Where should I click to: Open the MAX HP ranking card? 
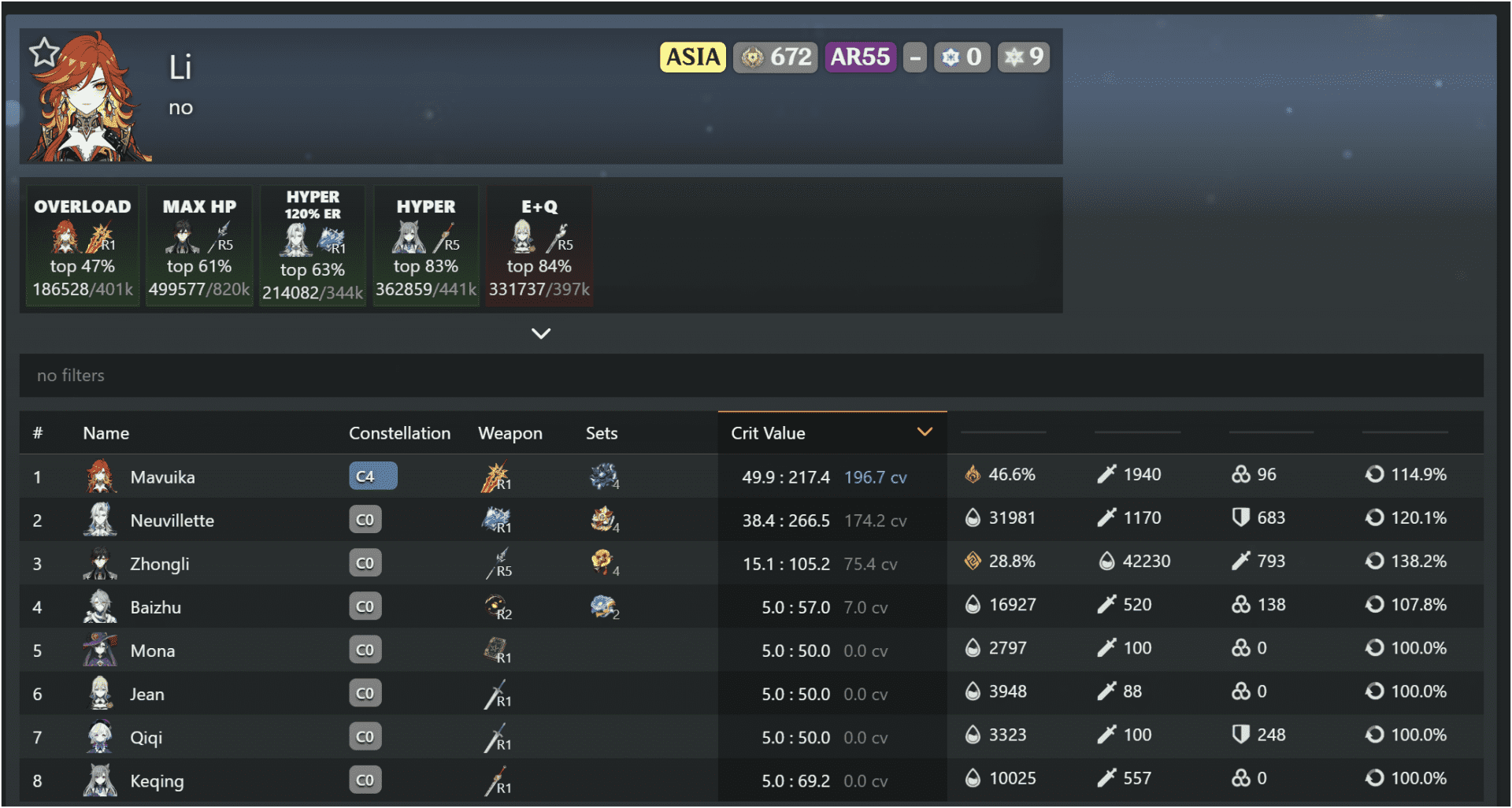(x=199, y=246)
